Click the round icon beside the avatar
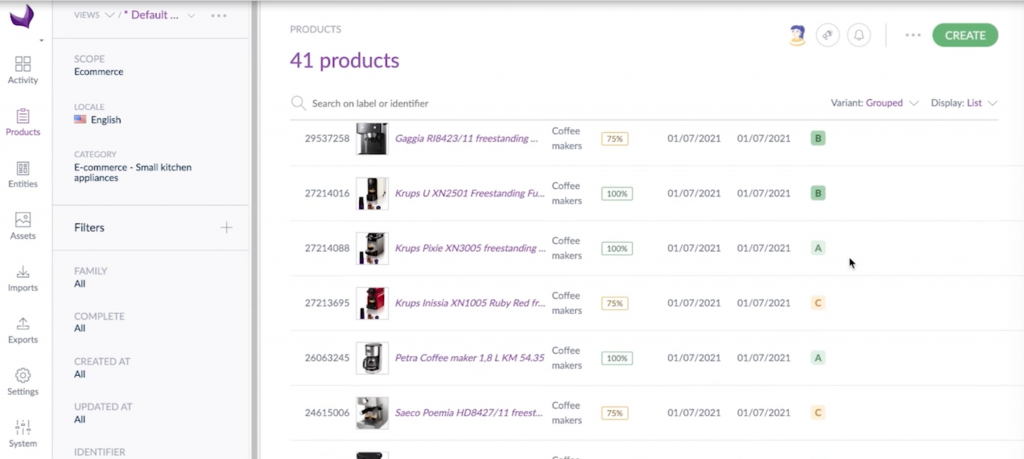 point(827,35)
